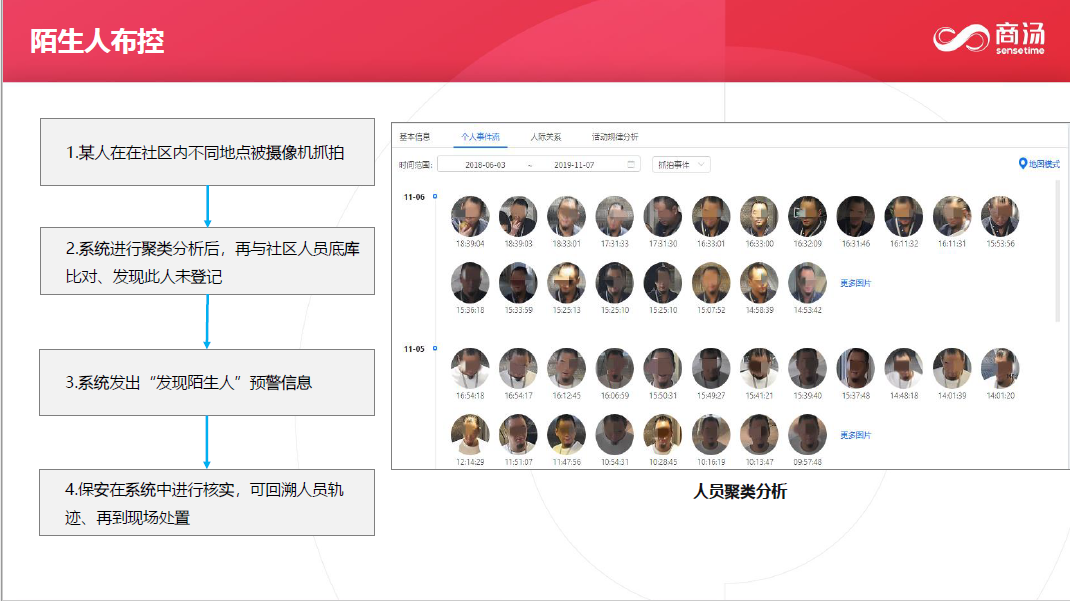Image resolution: width=1070 pixels, height=601 pixels.
Task: Click the 人员聚类分析 caption
Action: point(740,491)
